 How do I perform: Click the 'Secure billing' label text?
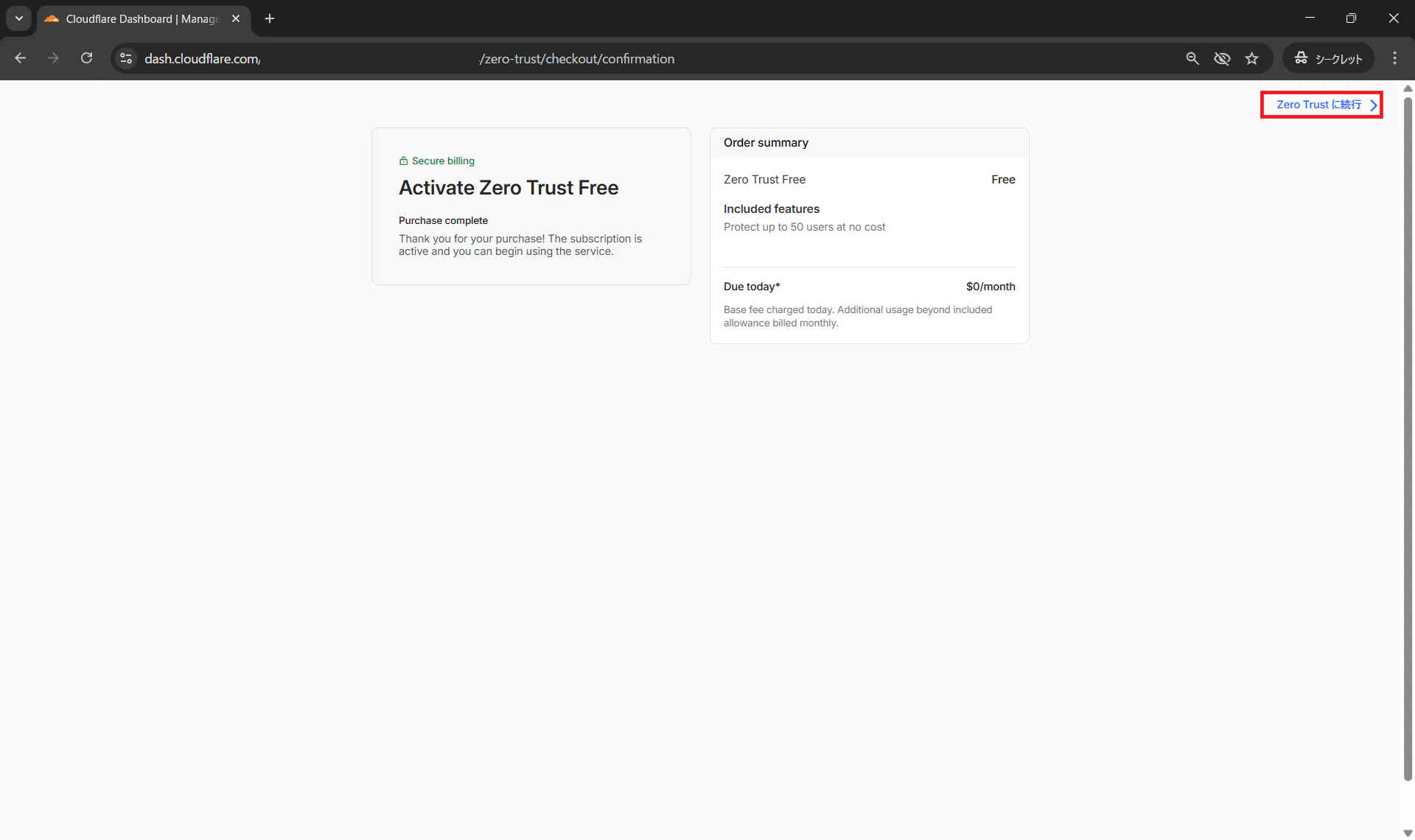coord(443,161)
